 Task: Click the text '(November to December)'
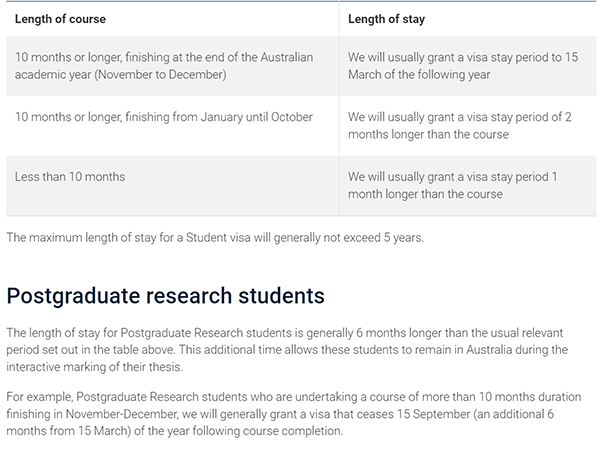[x=160, y=75]
